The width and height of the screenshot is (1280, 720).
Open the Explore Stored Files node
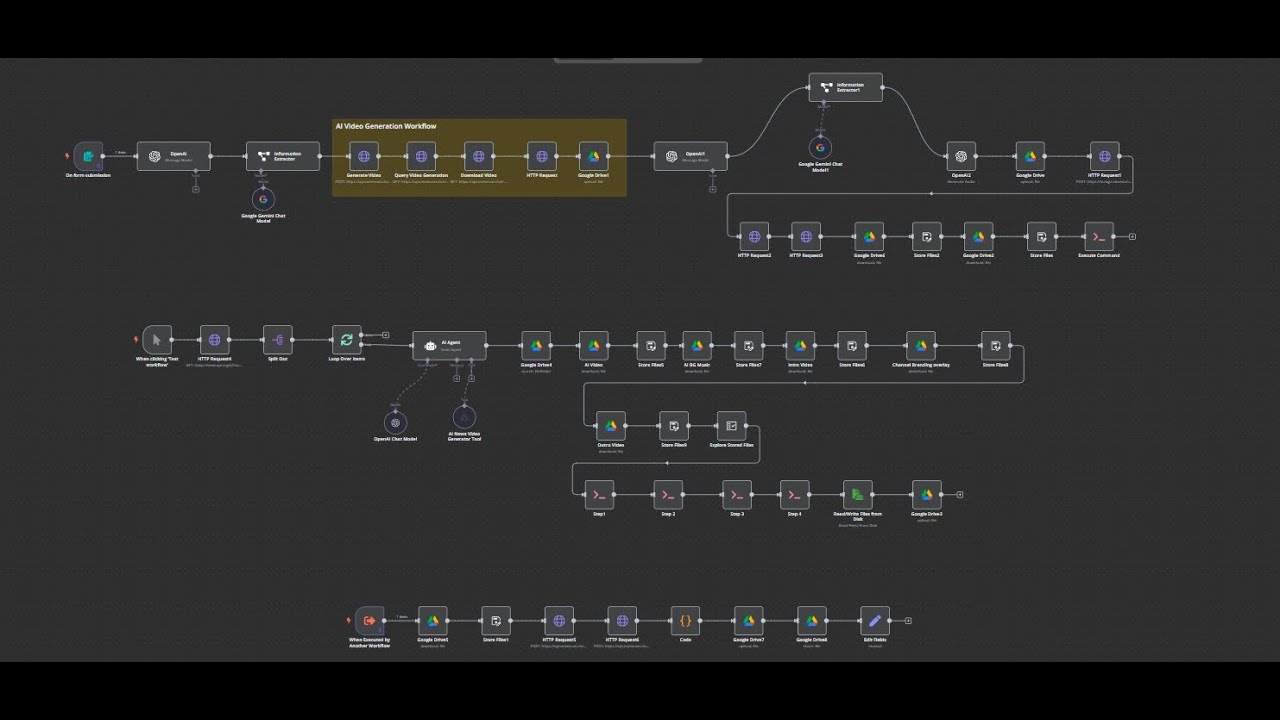pyautogui.click(x=731, y=426)
